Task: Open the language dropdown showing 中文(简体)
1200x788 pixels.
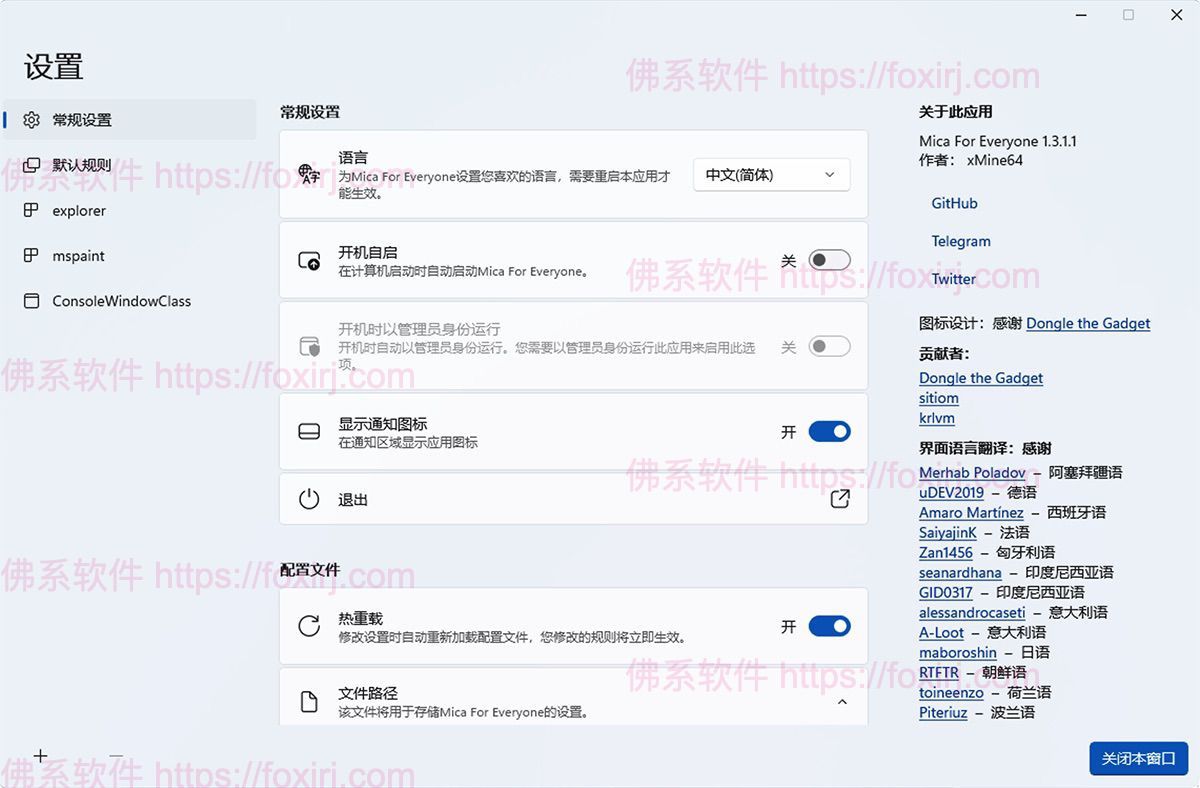Action: coord(770,174)
